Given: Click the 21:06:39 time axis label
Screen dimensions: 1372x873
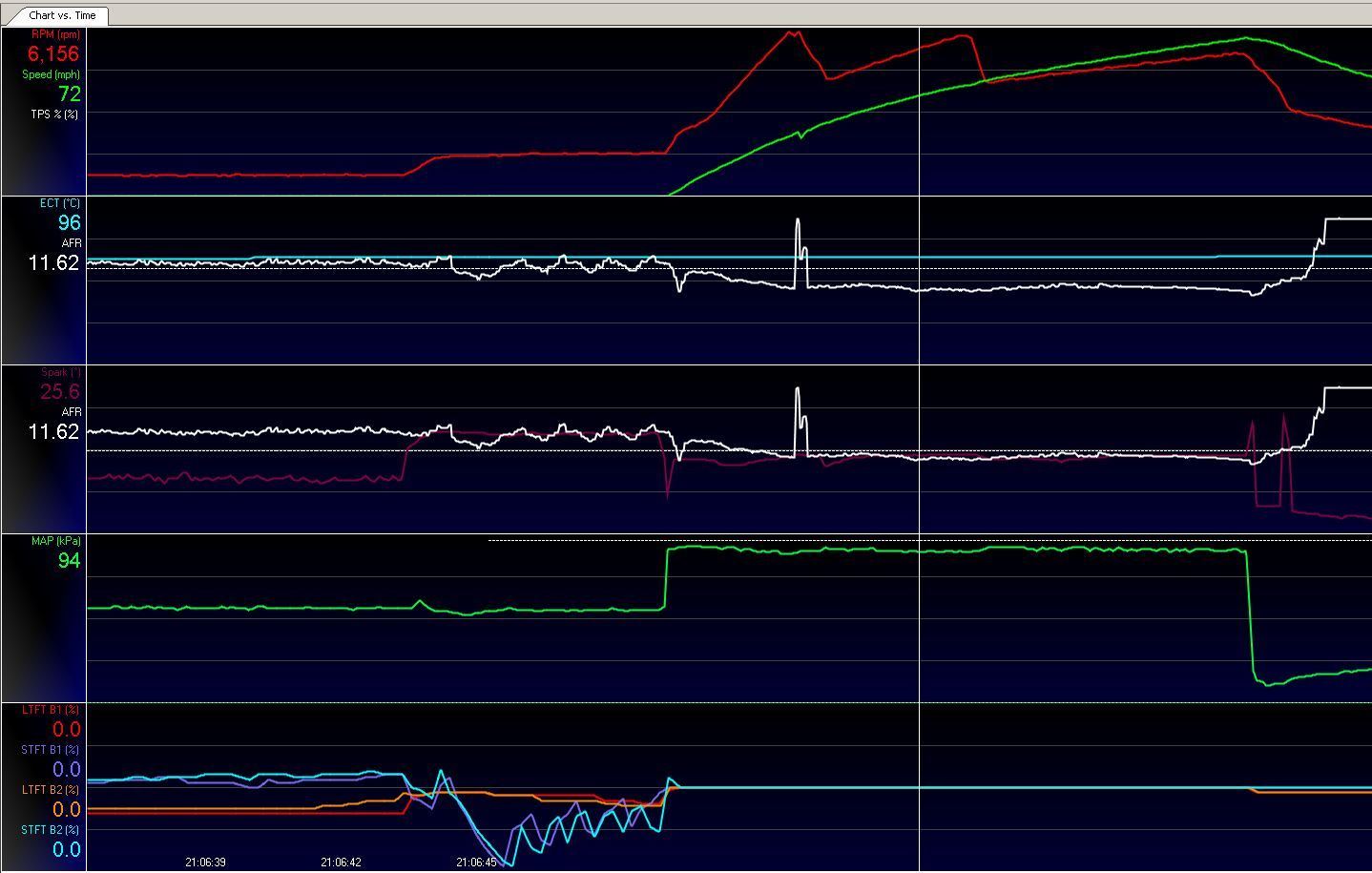Looking at the screenshot, I should [205, 863].
